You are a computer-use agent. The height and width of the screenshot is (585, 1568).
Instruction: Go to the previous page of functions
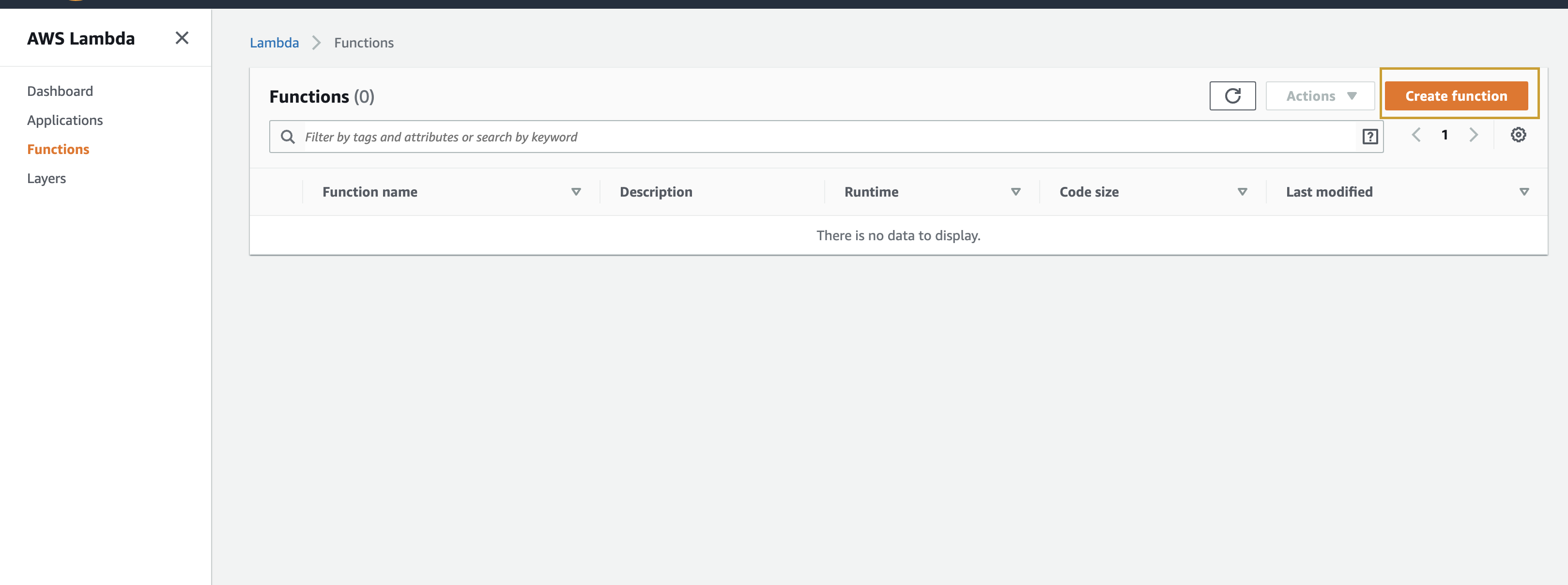point(1416,135)
